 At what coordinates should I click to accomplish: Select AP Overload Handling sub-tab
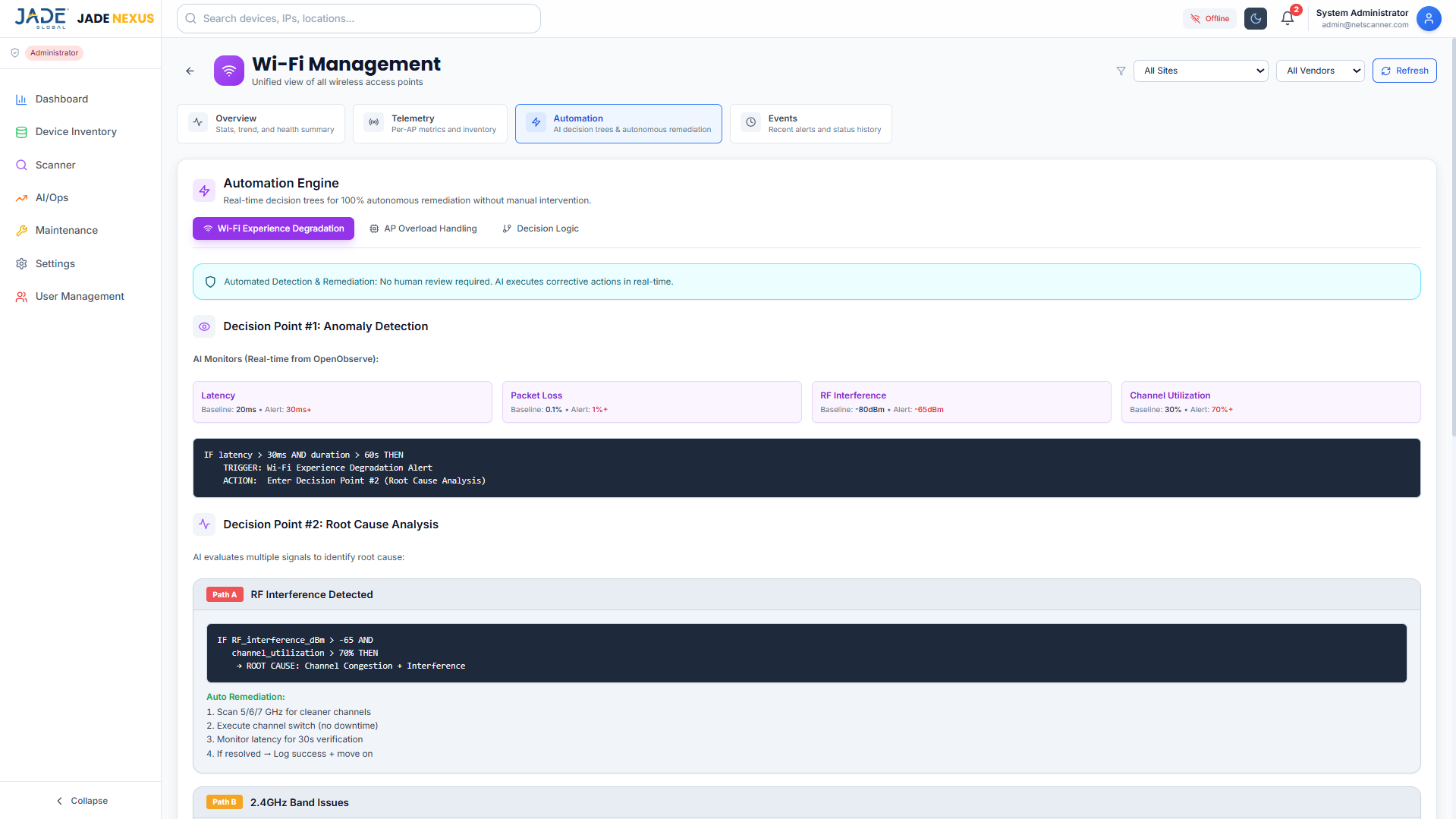[x=423, y=228]
